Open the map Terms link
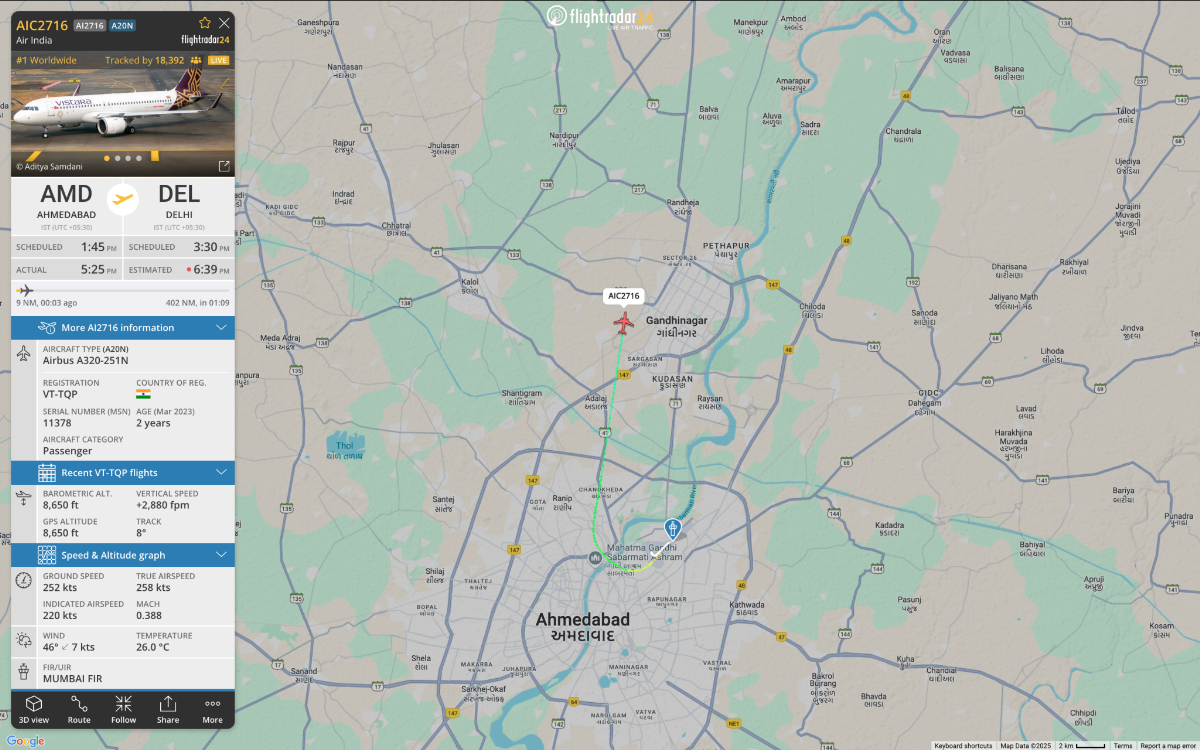 [1123, 745]
